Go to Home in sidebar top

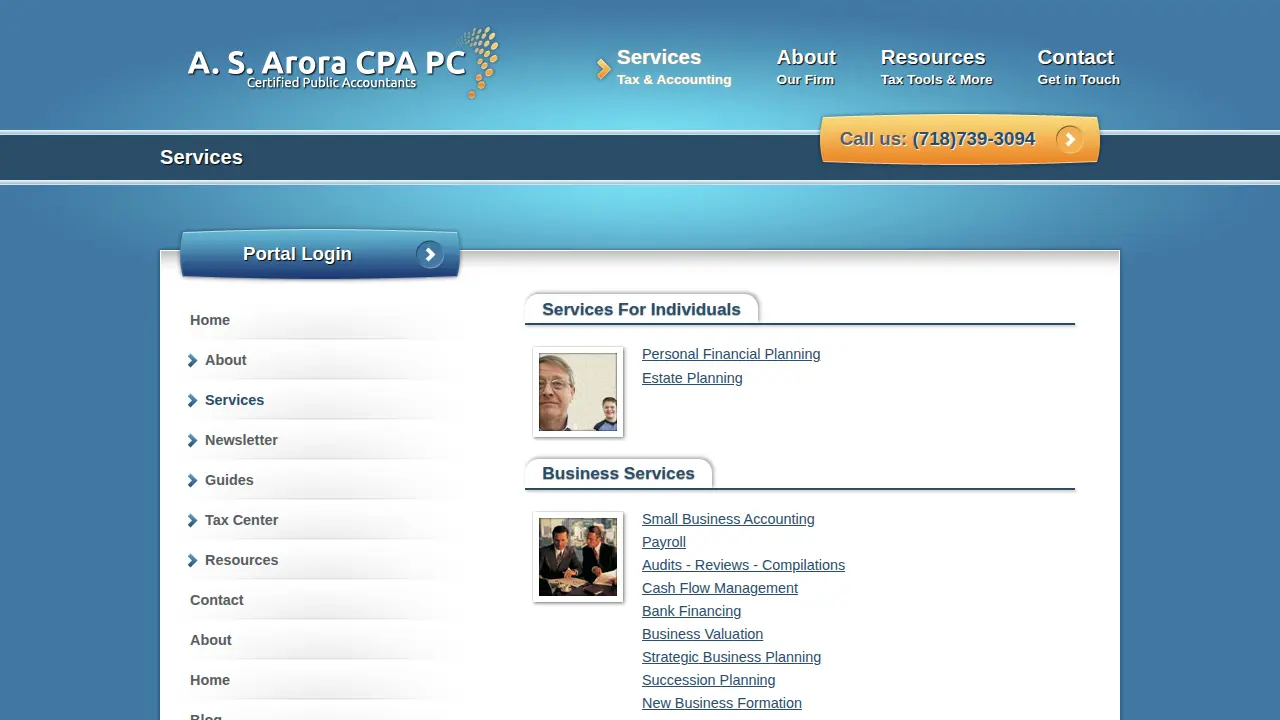[x=210, y=320]
